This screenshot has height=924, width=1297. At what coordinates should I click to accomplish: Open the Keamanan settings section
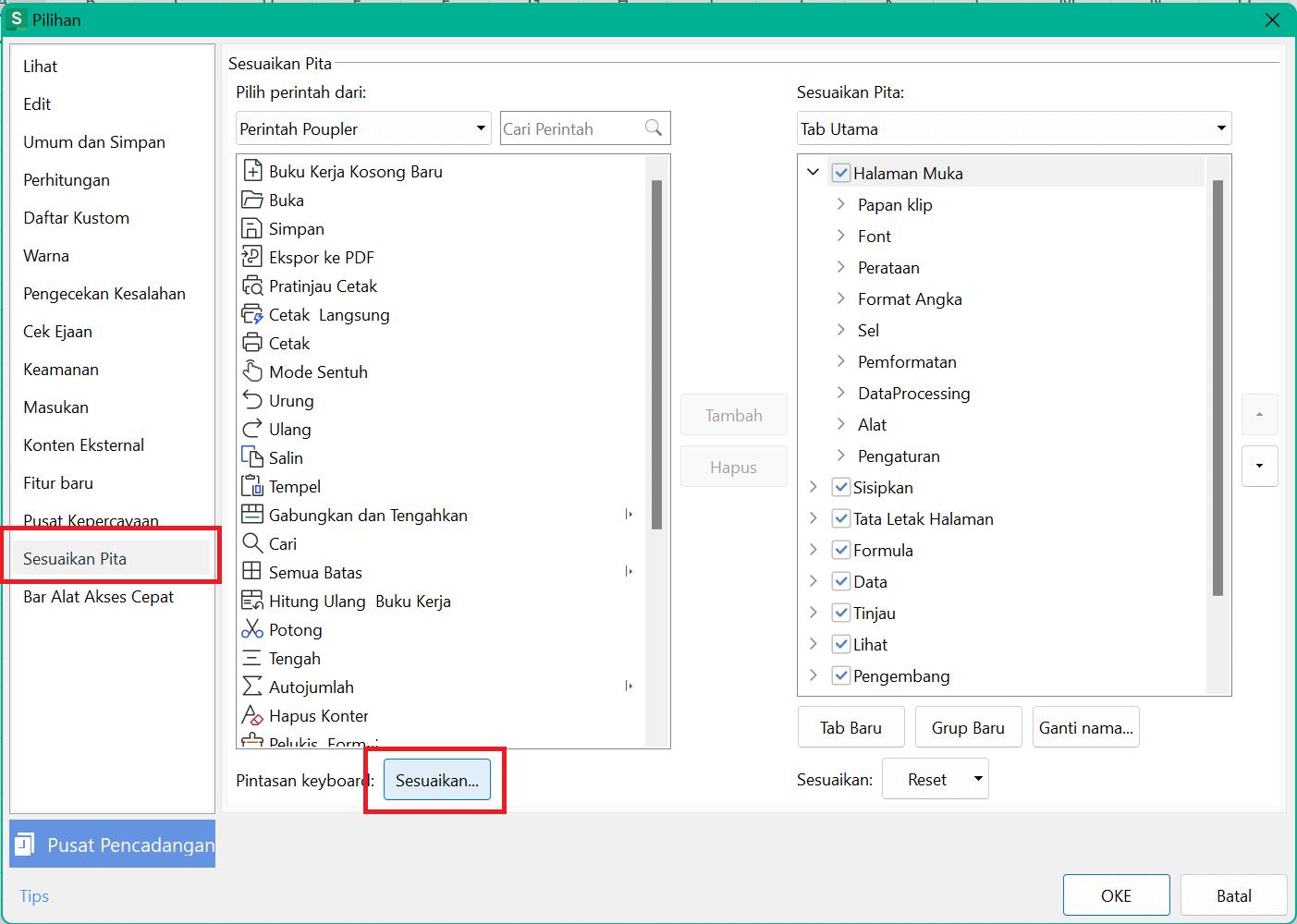pyautogui.click(x=61, y=370)
